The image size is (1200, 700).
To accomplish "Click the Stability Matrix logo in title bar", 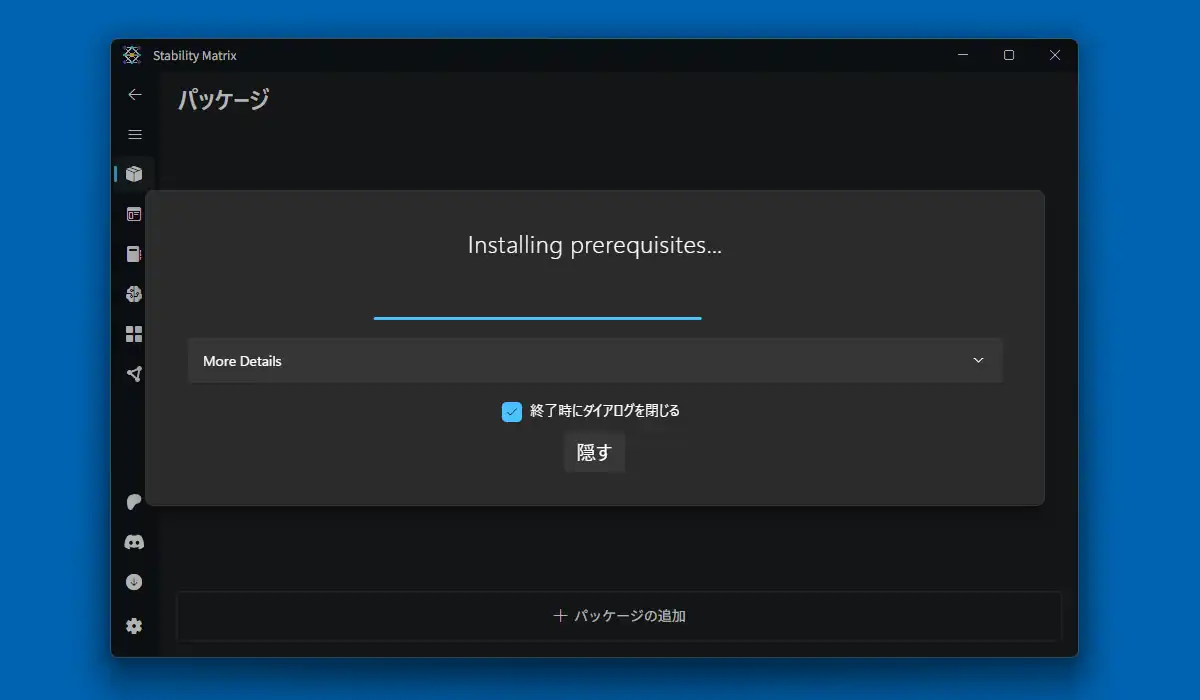I will (132, 55).
